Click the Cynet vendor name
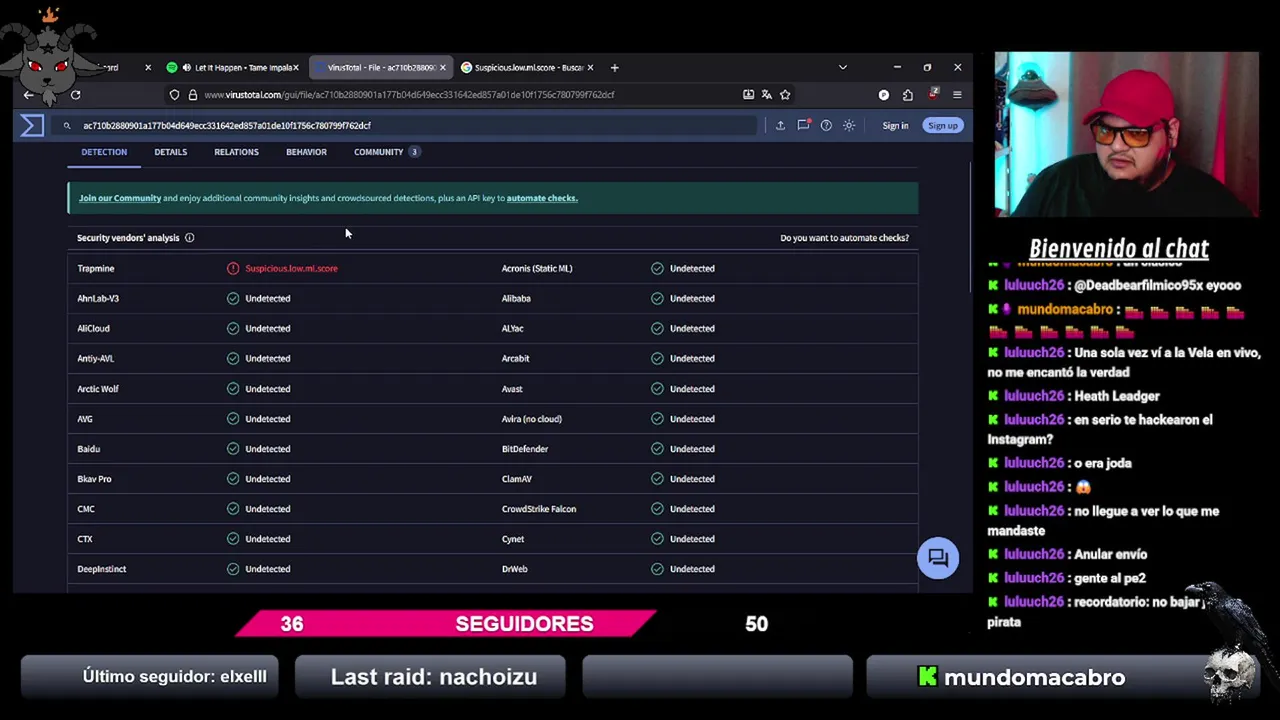This screenshot has width=1280, height=720. [x=513, y=538]
